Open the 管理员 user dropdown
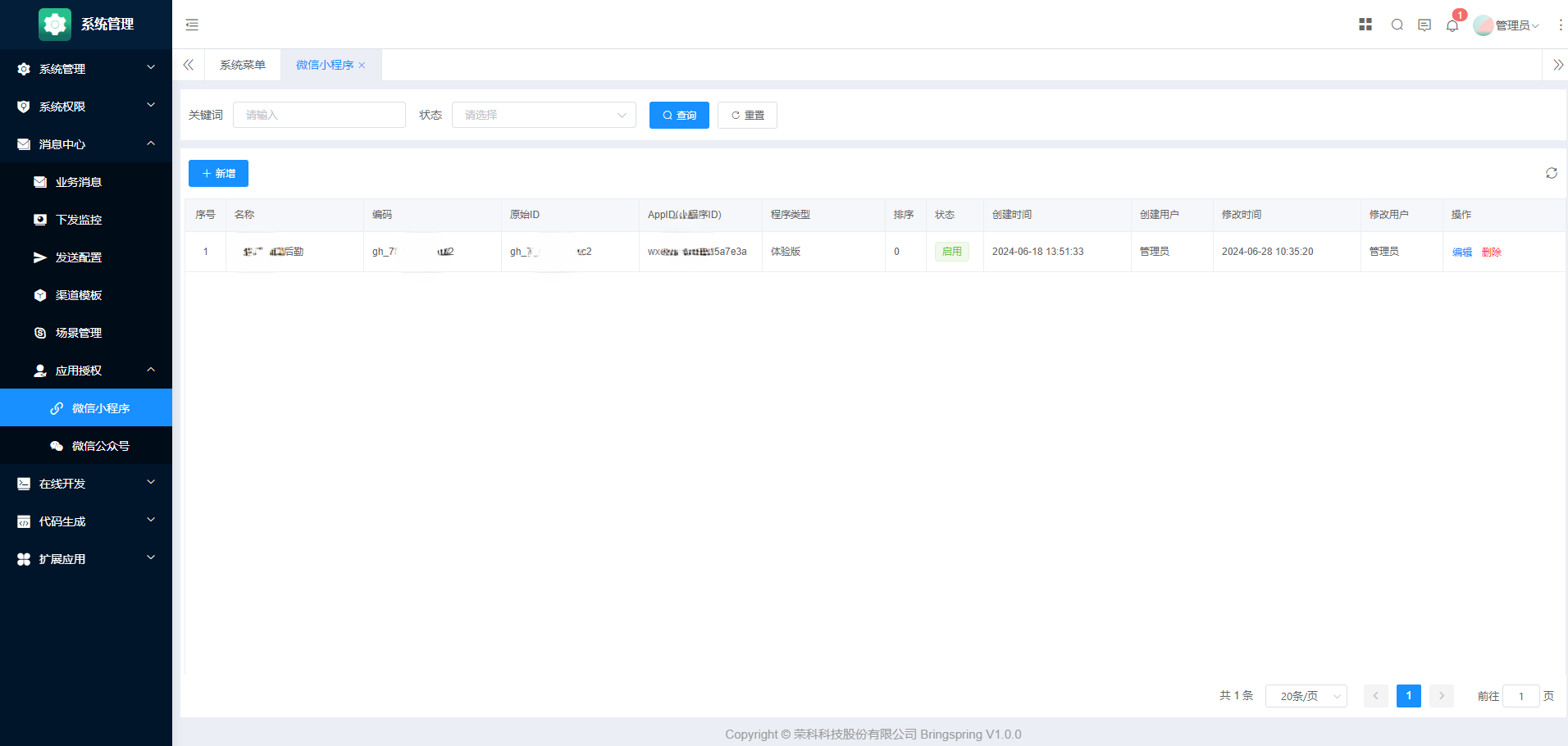 [1509, 25]
